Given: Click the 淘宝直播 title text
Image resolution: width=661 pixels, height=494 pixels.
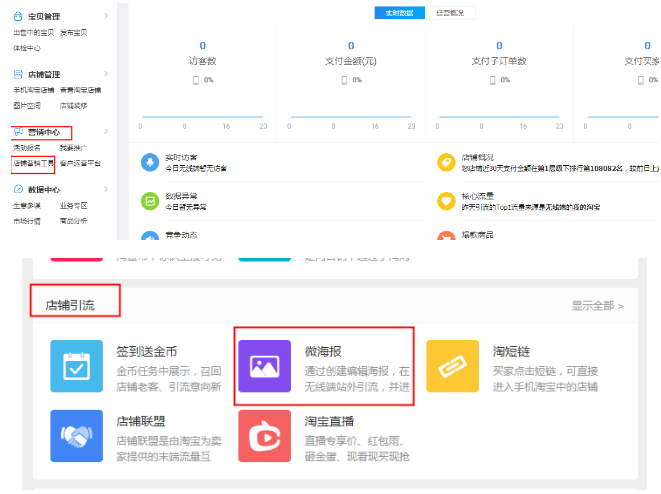Looking at the screenshot, I should coord(329,421).
